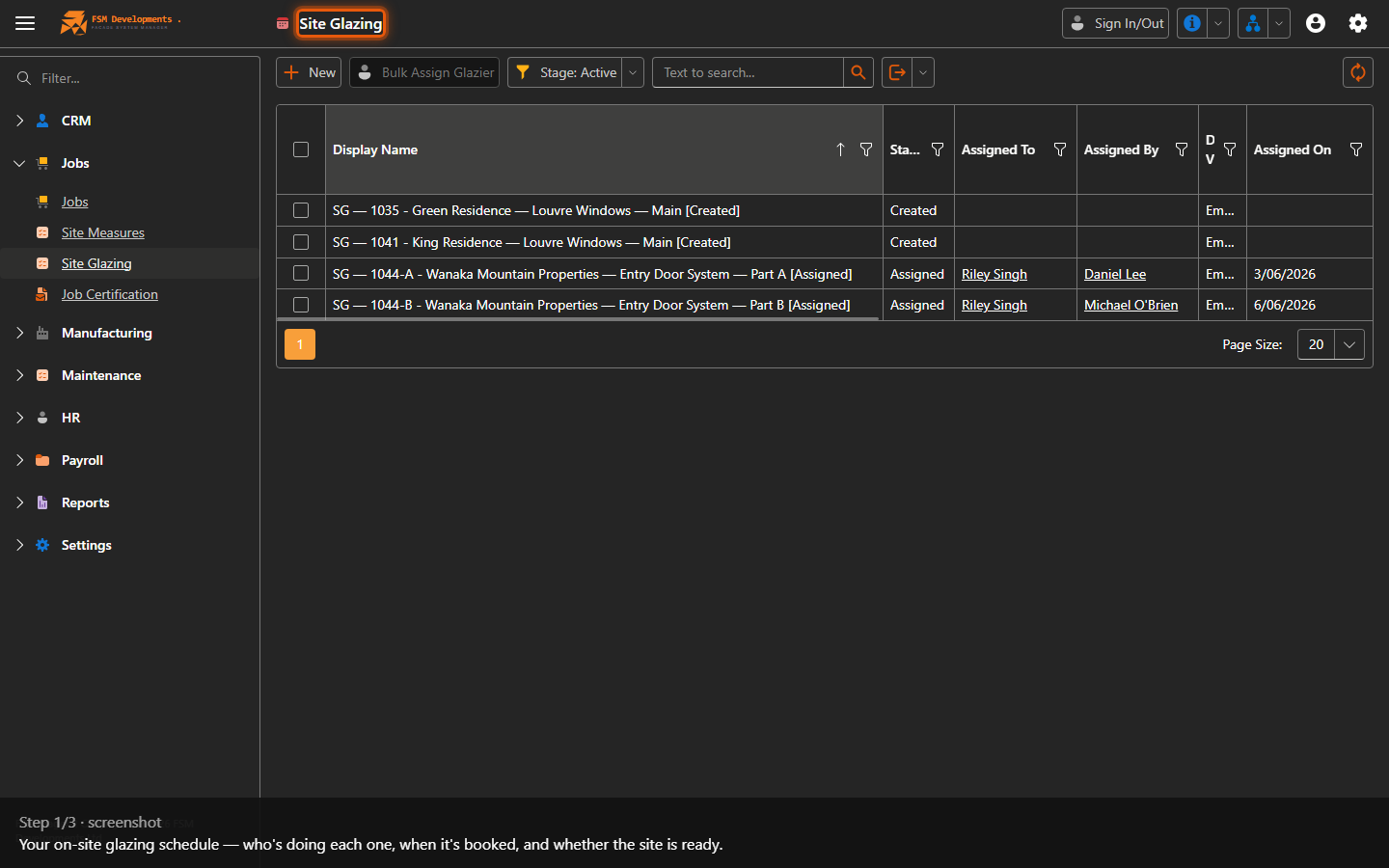Open the settings gear icon
Viewport: 1389px width, 868px height.
1358,23
